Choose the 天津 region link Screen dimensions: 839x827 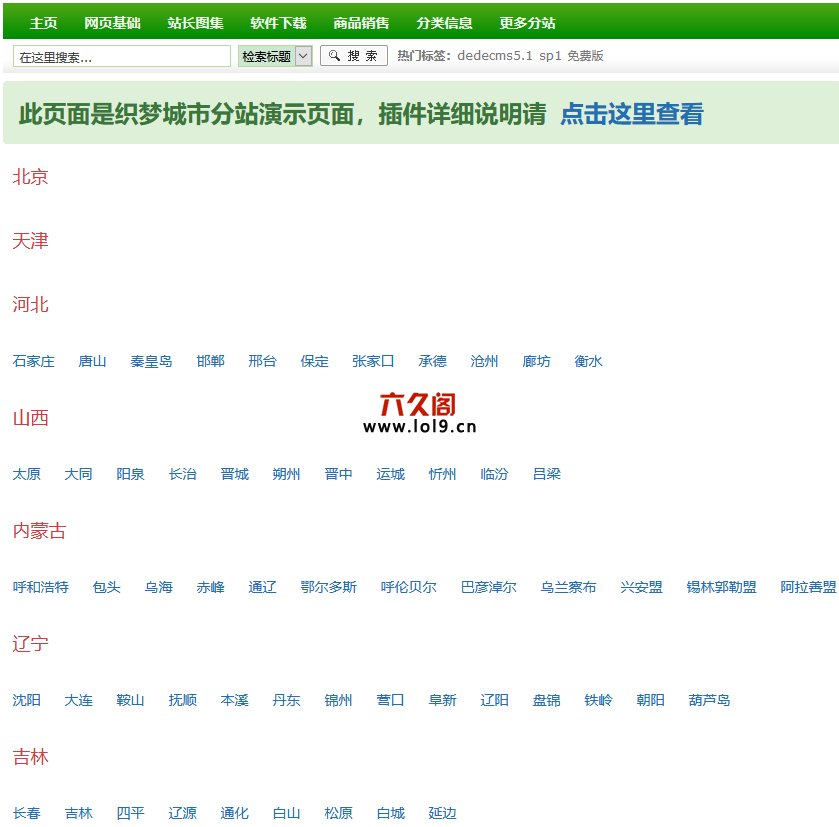(x=30, y=241)
